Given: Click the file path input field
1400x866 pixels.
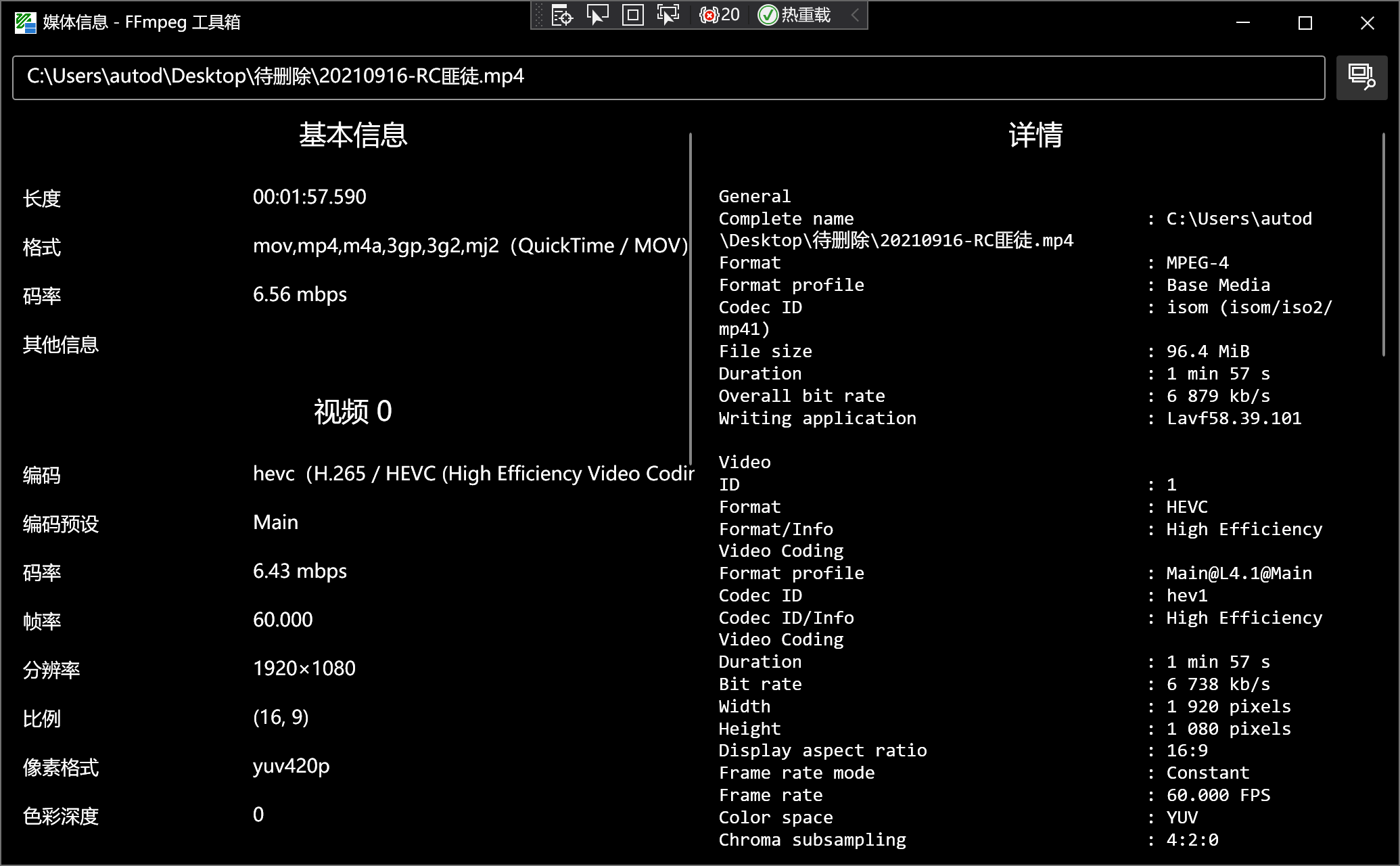Looking at the screenshot, I should [x=668, y=78].
